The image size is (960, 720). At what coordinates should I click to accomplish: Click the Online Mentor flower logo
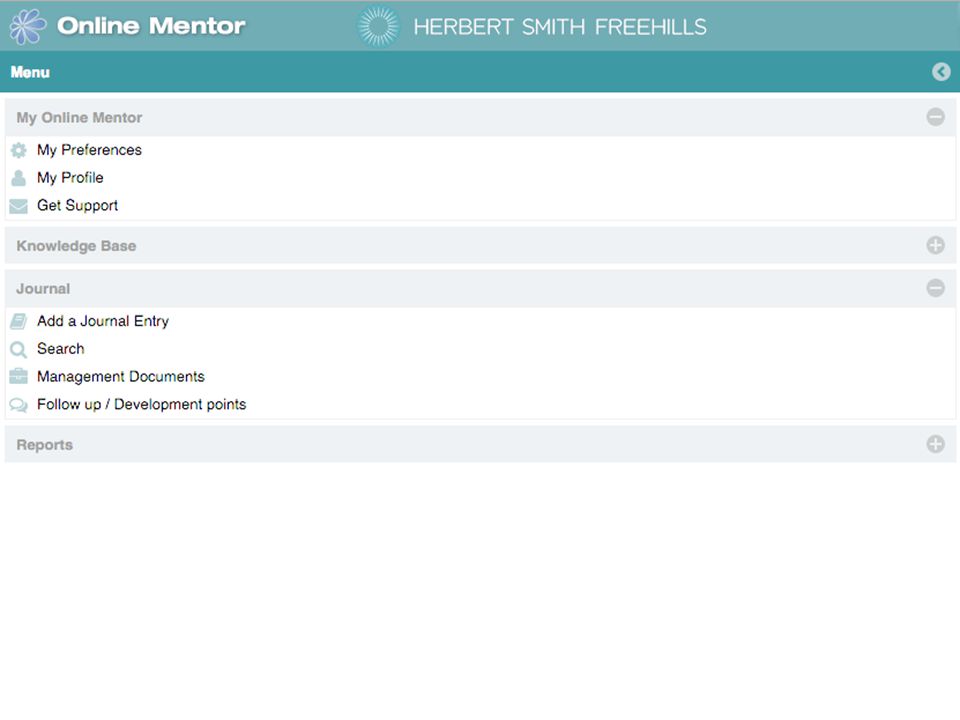(28, 26)
